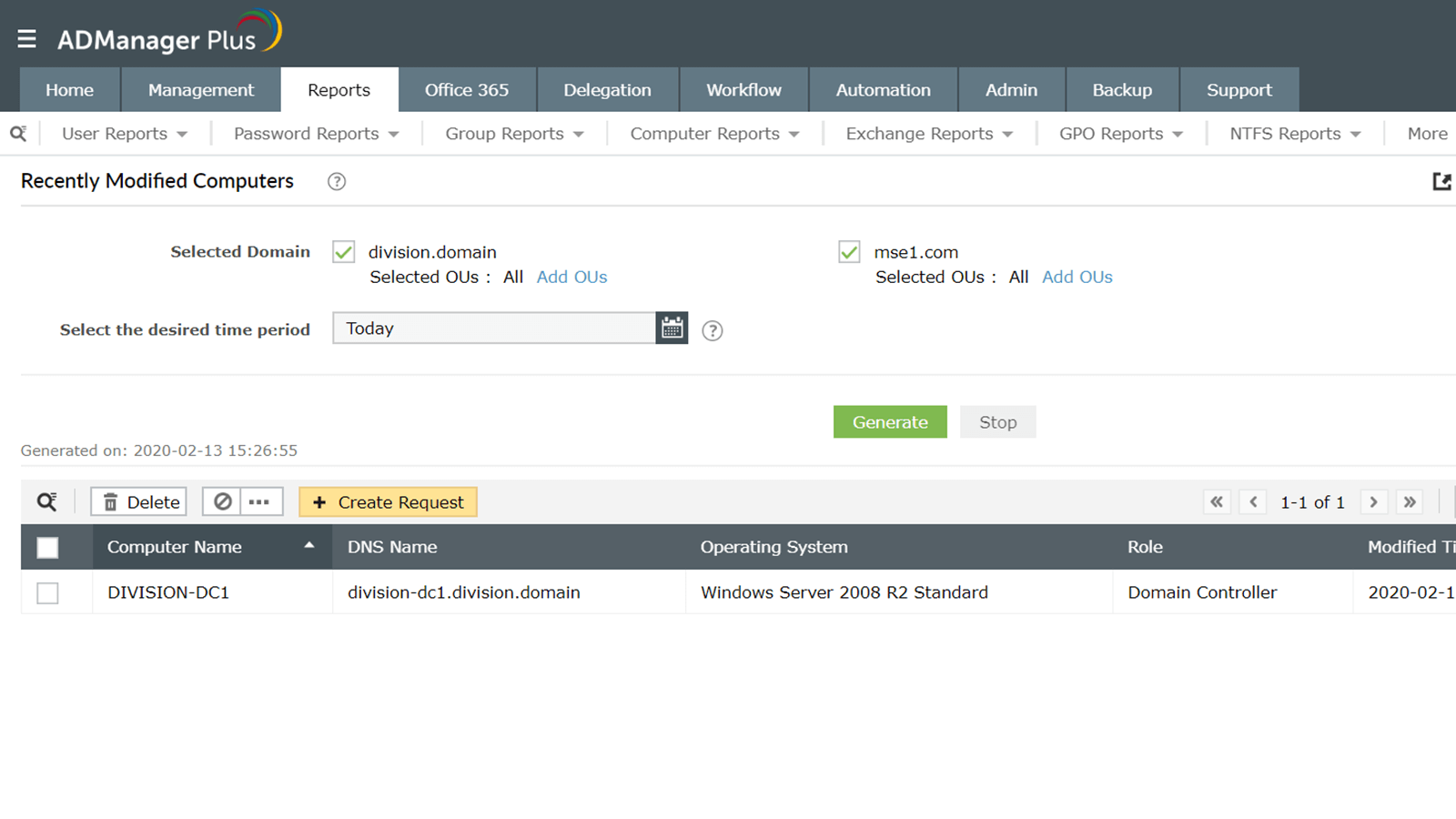1456x819 pixels.
Task: Open the more actions ellipsis menu
Action: [260, 501]
